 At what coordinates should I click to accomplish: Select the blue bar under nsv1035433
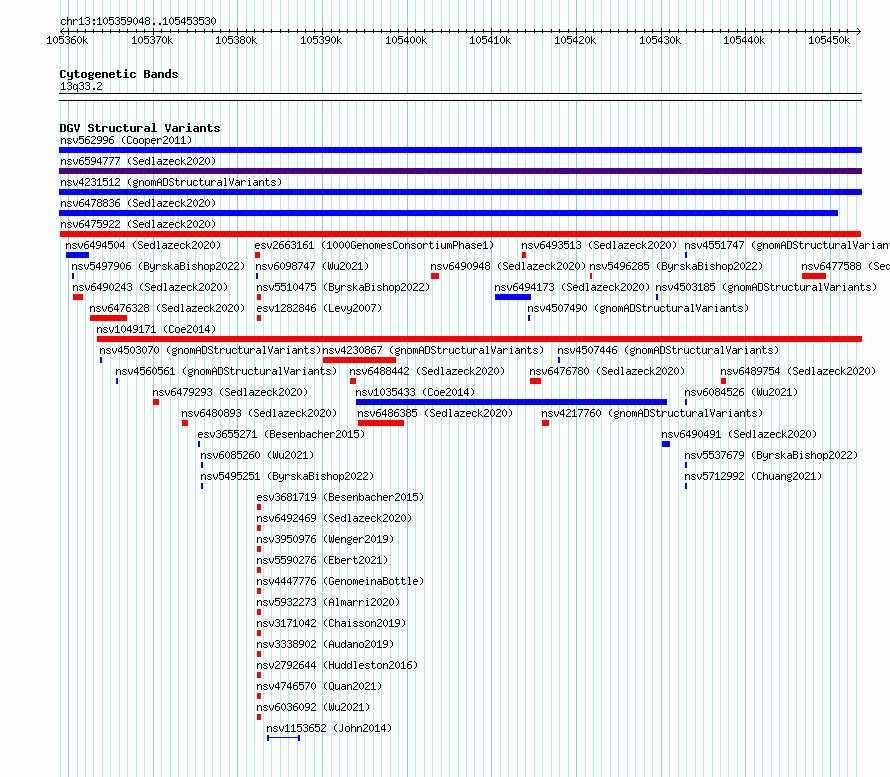[x=511, y=402]
